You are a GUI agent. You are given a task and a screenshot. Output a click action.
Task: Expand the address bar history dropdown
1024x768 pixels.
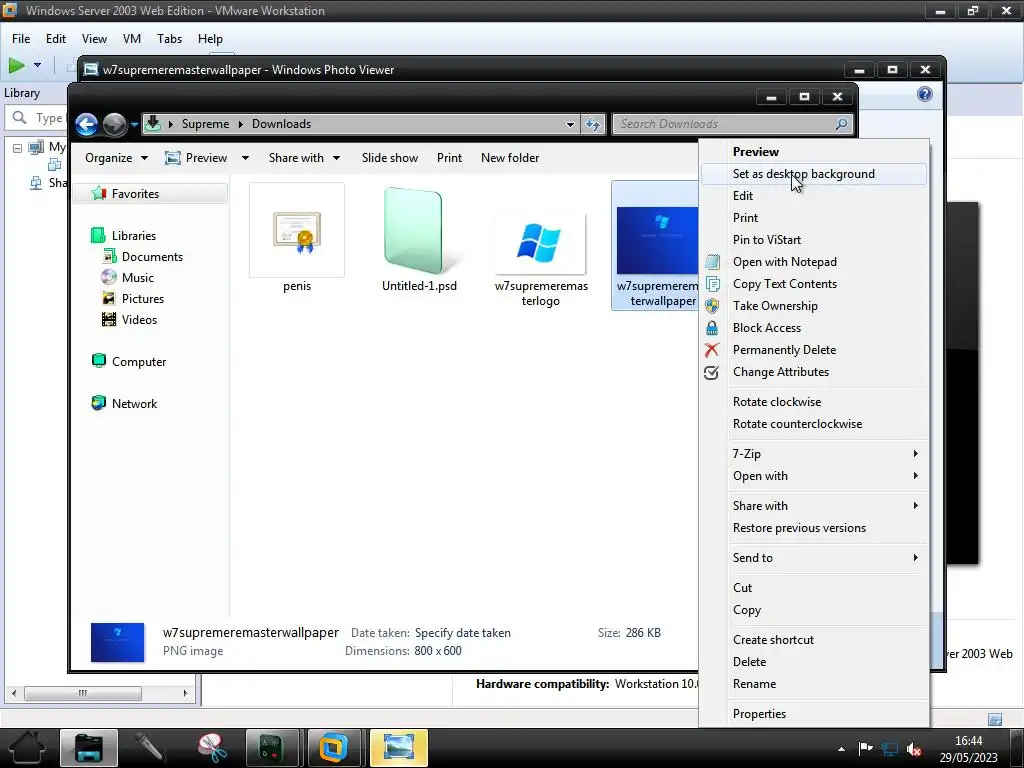pos(570,124)
